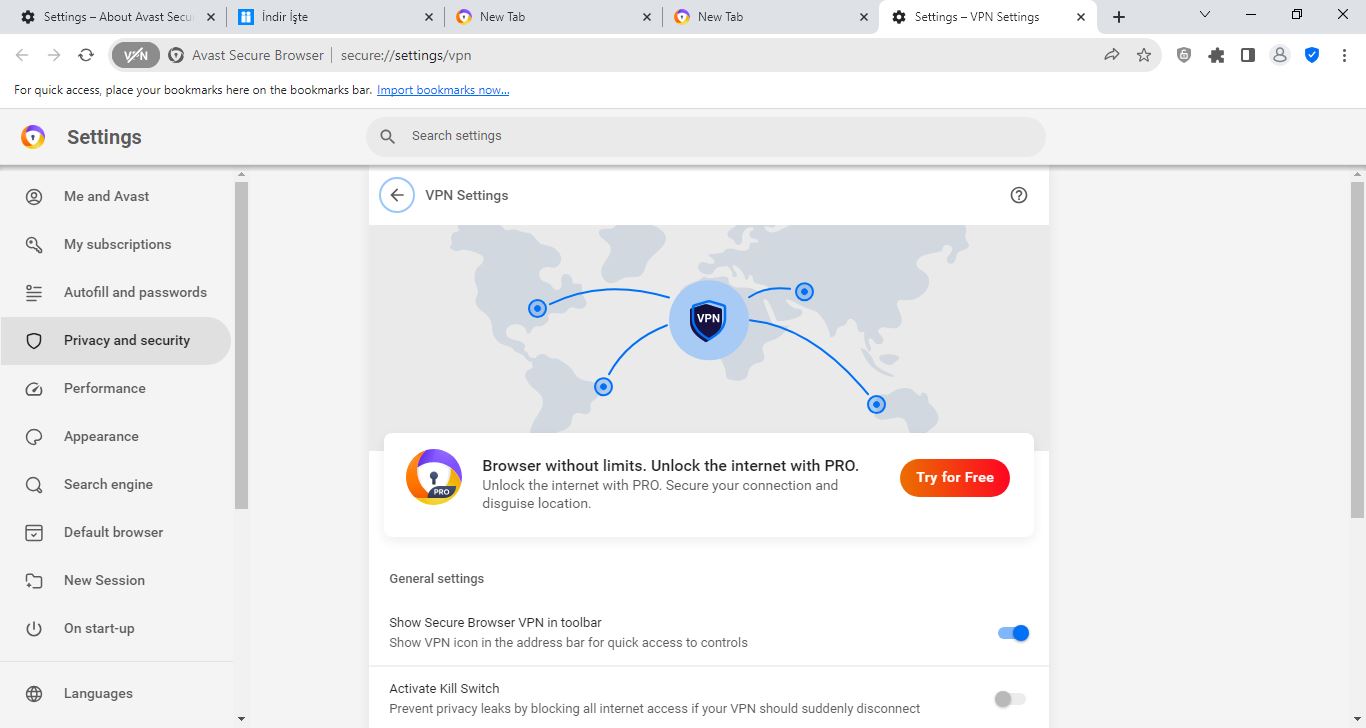The height and width of the screenshot is (728, 1366).
Task: Click the blue Avast security shield icon
Action: tap(1312, 55)
